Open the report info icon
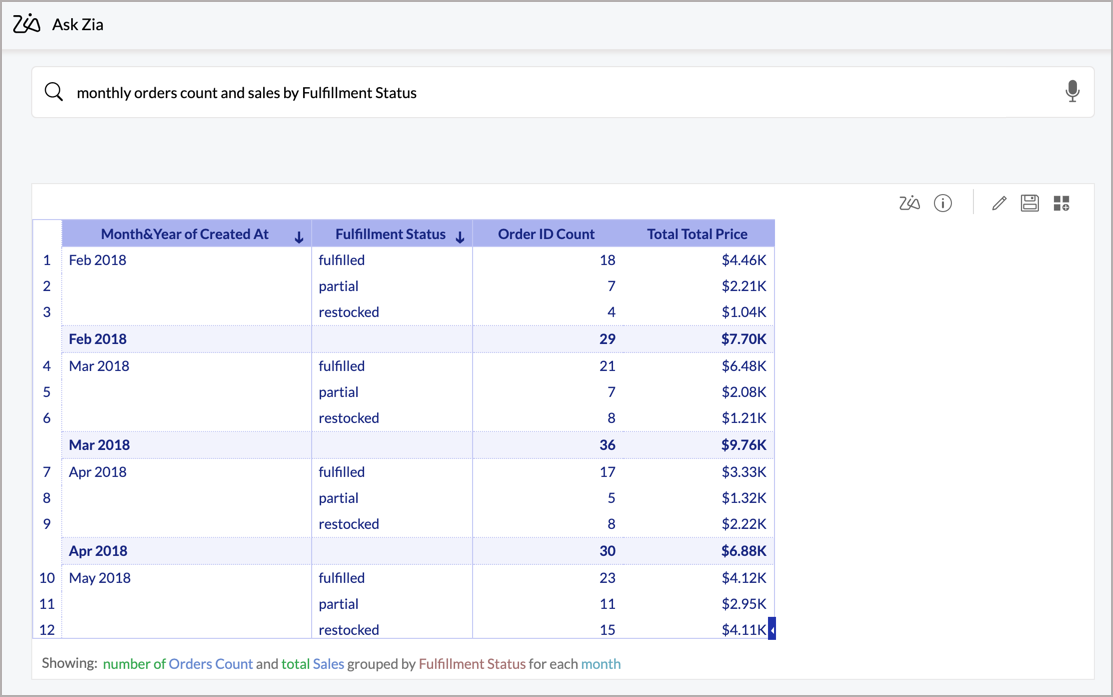This screenshot has height=697, width=1113. (x=942, y=203)
